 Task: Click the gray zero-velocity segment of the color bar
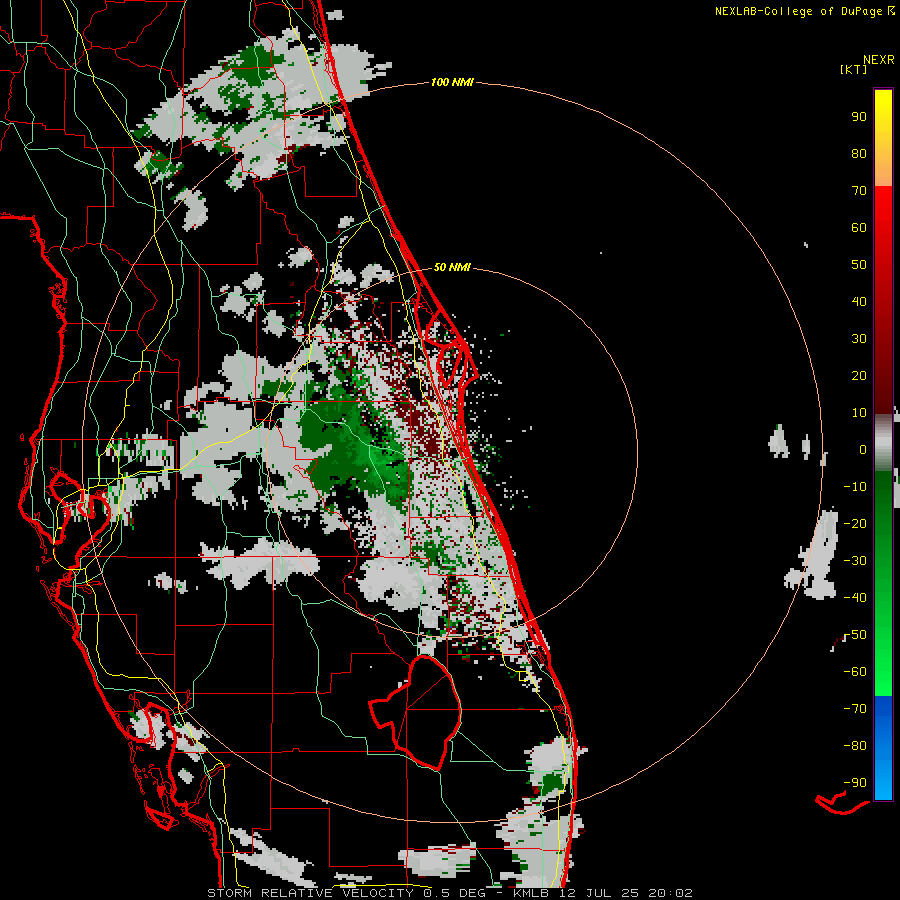pyautogui.click(x=883, y=442)
